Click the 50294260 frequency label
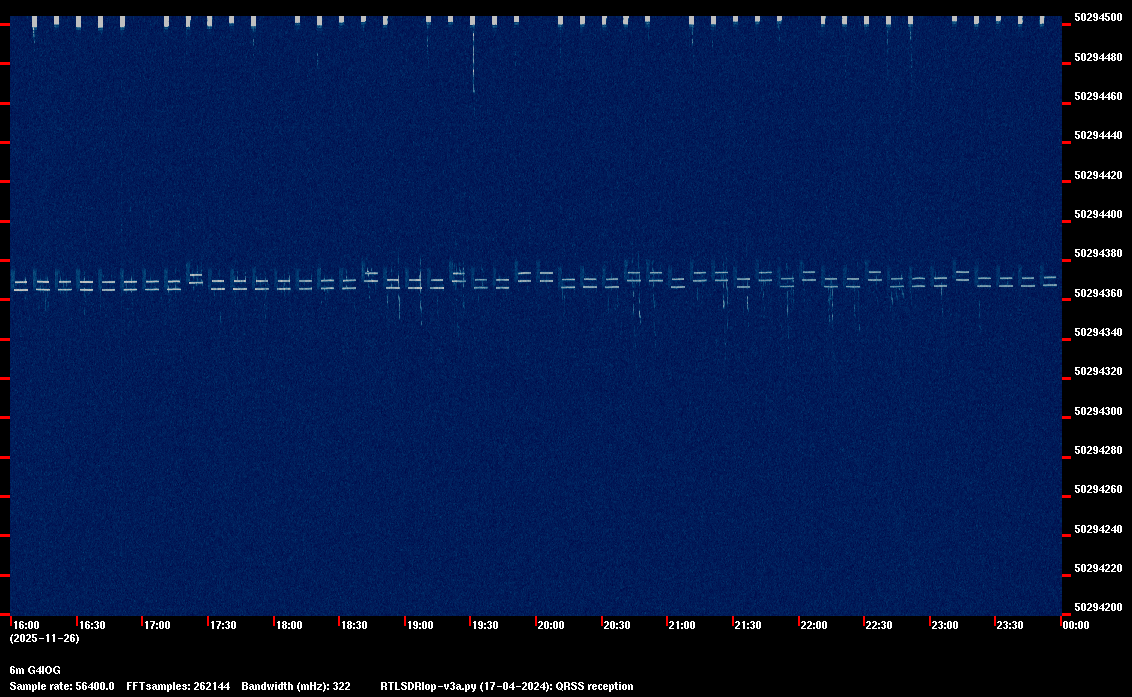Image resolution: width=1132 pixels, height=697 pixels. coord(1098,489)
